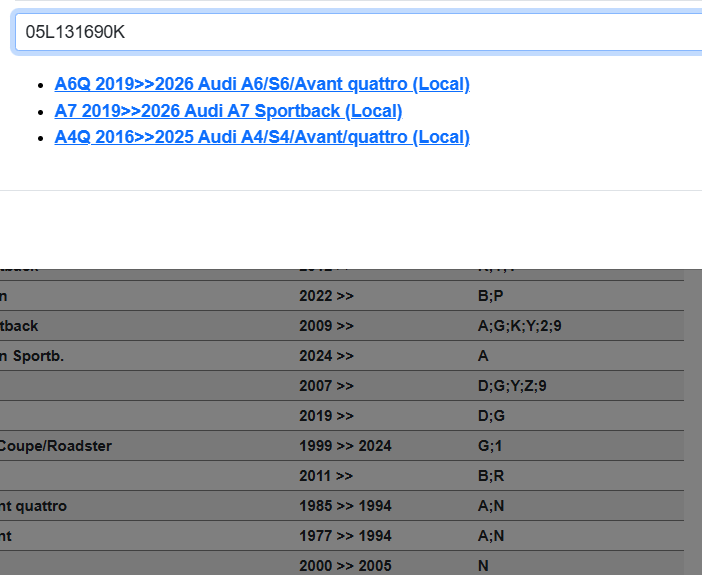Open the A6Q 2019>>2026 Audi A6/S6/Avant quattro link
Image resolution: width=702 pixels, height=575 pixels.
tap(262, 84)
